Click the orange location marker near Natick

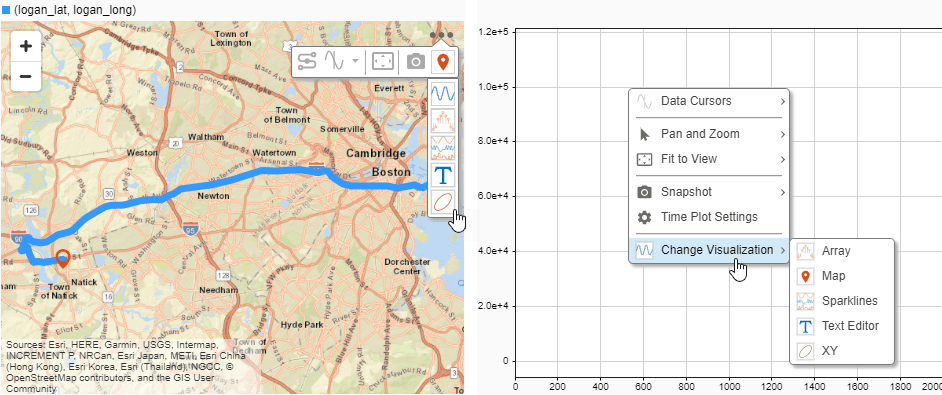click(62, 259)
